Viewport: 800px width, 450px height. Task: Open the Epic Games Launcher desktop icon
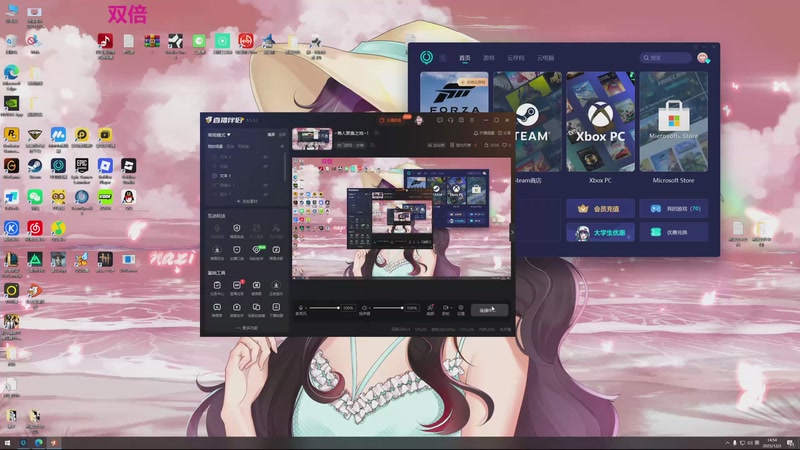pyautogui.click(x=82, y=166)
